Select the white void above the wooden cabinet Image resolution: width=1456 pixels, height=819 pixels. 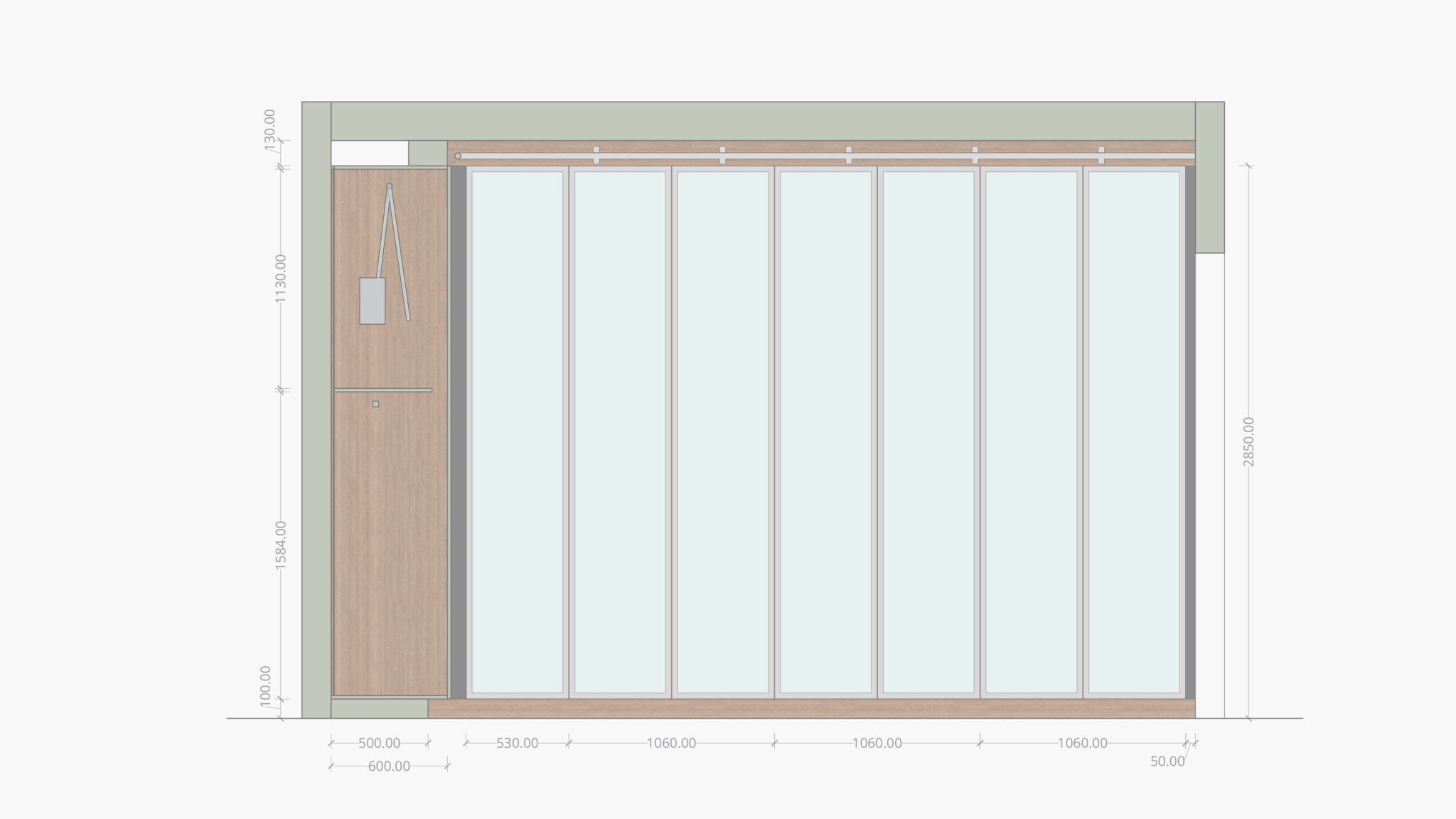point(369,153)
